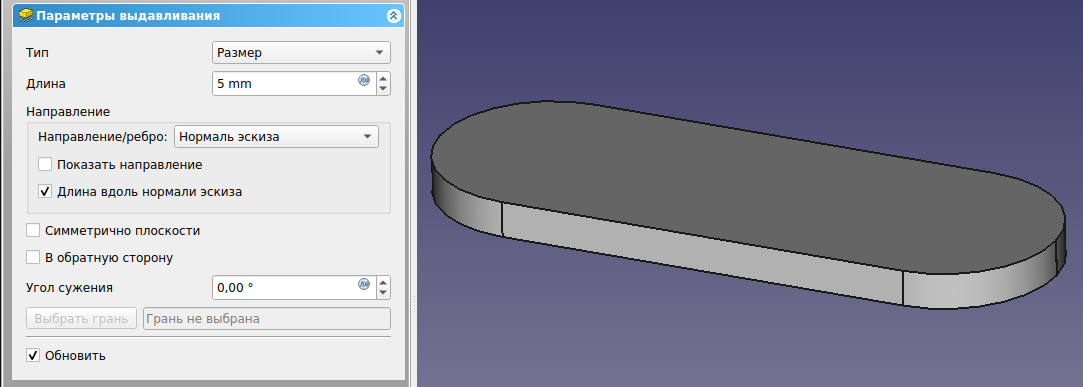This screenshot has height=387, width=1083.
Task: Click the Выбрать грань button
Action: point(82,319)
